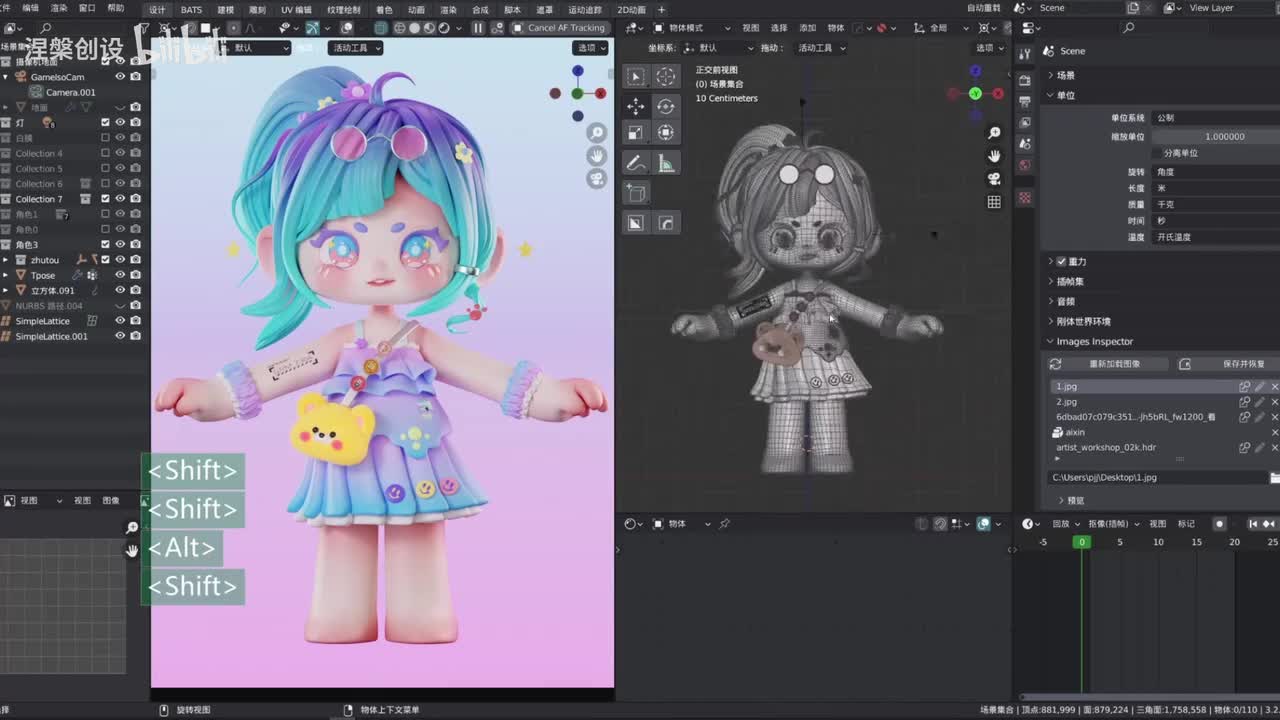Open the 选项 options button in right viewport
The width and height of the screenshot is (1280, 720).
[988, 47]
